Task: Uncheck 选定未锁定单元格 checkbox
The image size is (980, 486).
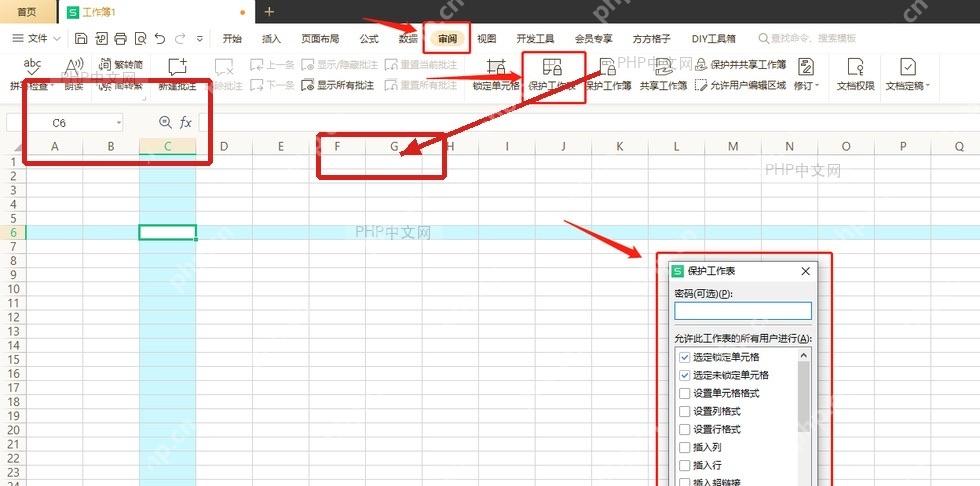Action: click(684, 375)
